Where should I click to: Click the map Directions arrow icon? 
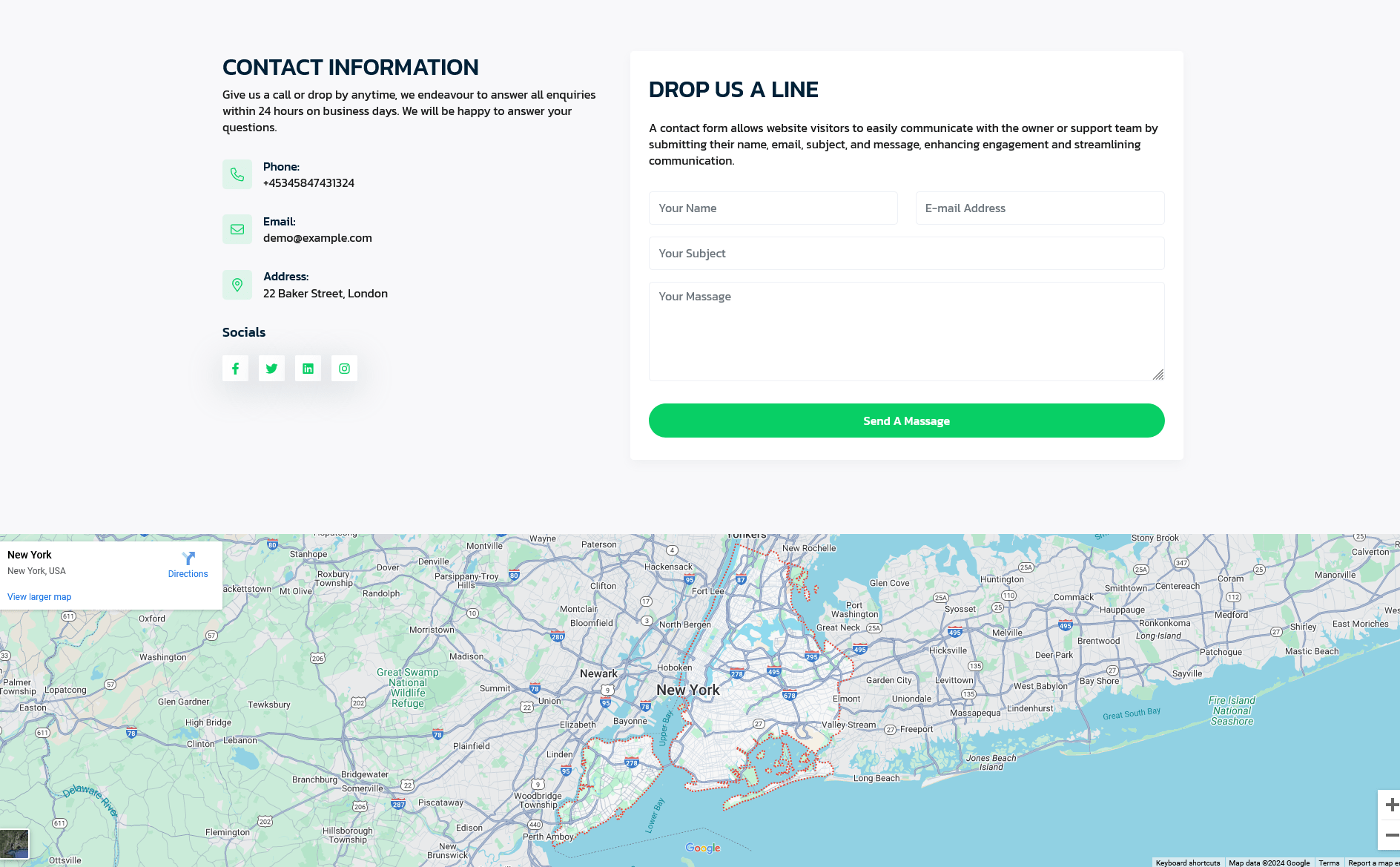pyautogui.click(x=188, y=558)
